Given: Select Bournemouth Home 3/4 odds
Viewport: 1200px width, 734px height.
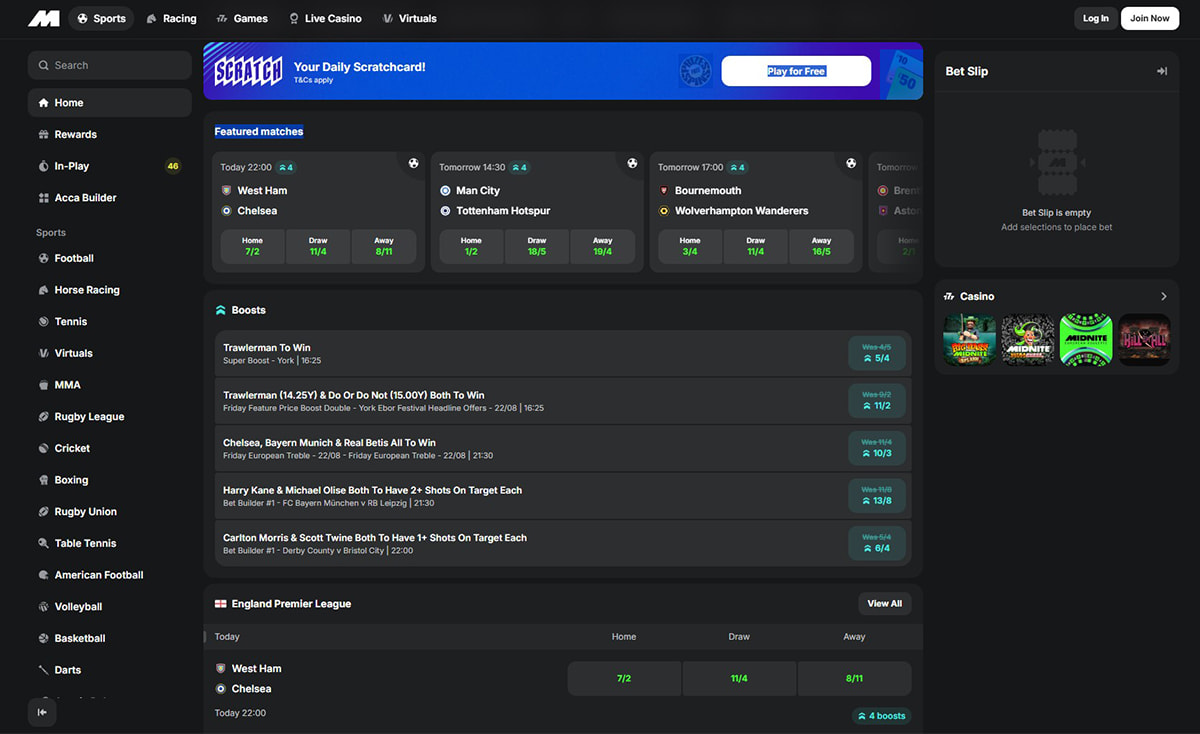Looking at the screenshot, I should pos(690,246).
